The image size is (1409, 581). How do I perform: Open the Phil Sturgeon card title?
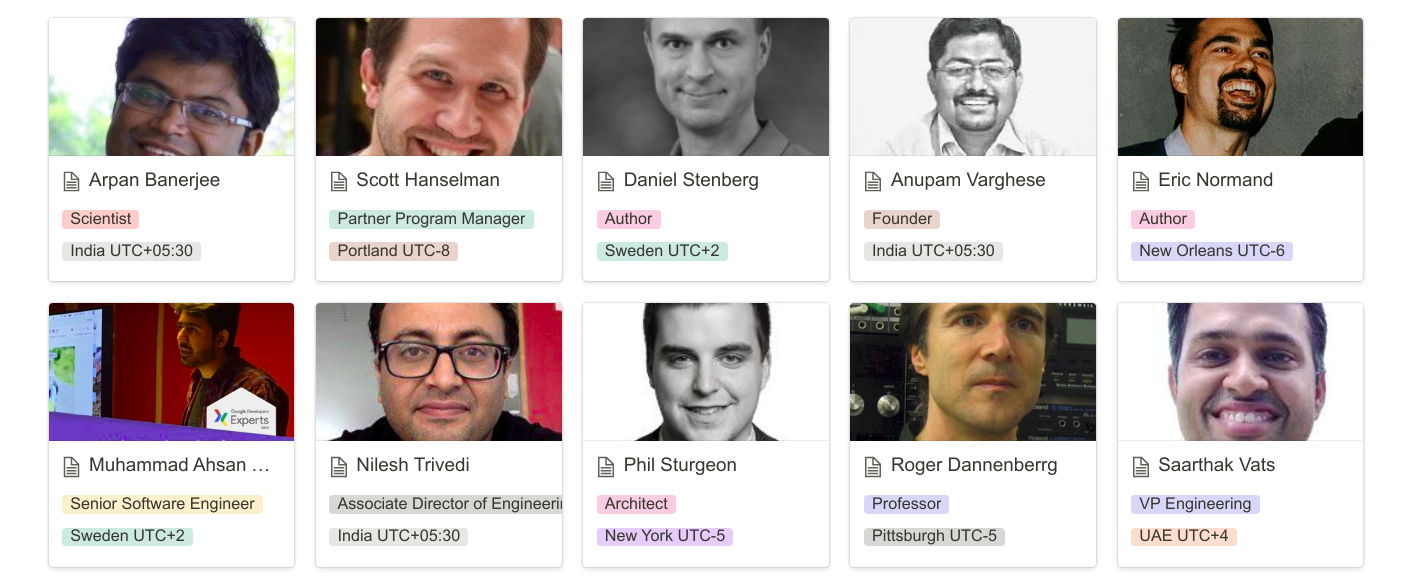point(680,465)
